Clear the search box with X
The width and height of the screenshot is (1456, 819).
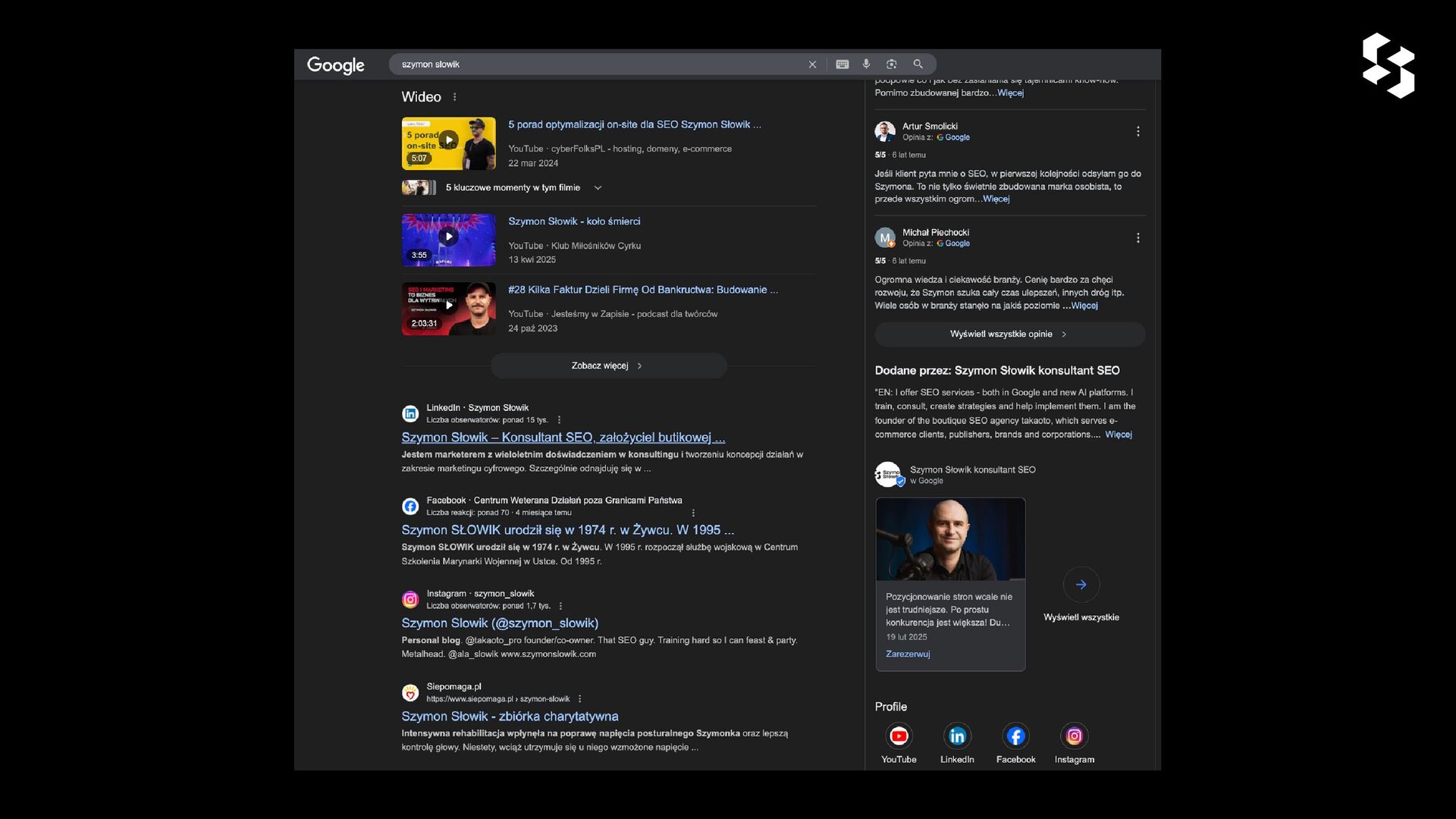pos(812,64)
